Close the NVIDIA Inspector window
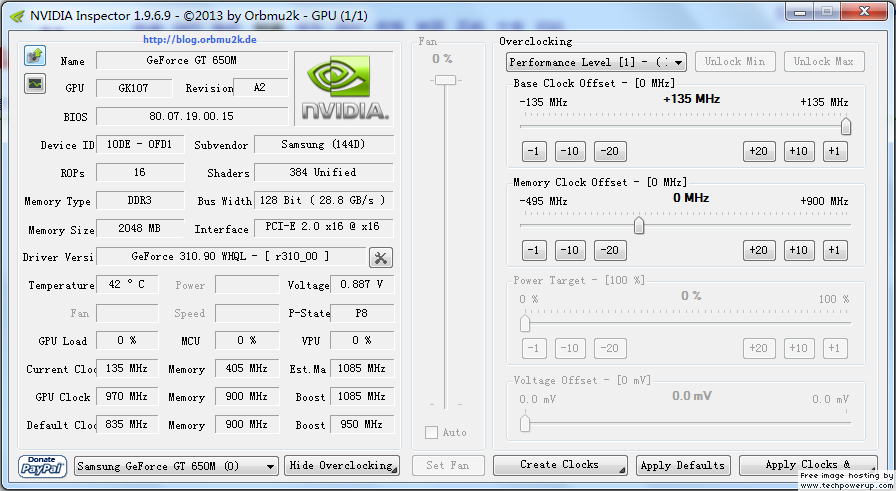The height and width of the screenshot is (491, 896). 864,11
